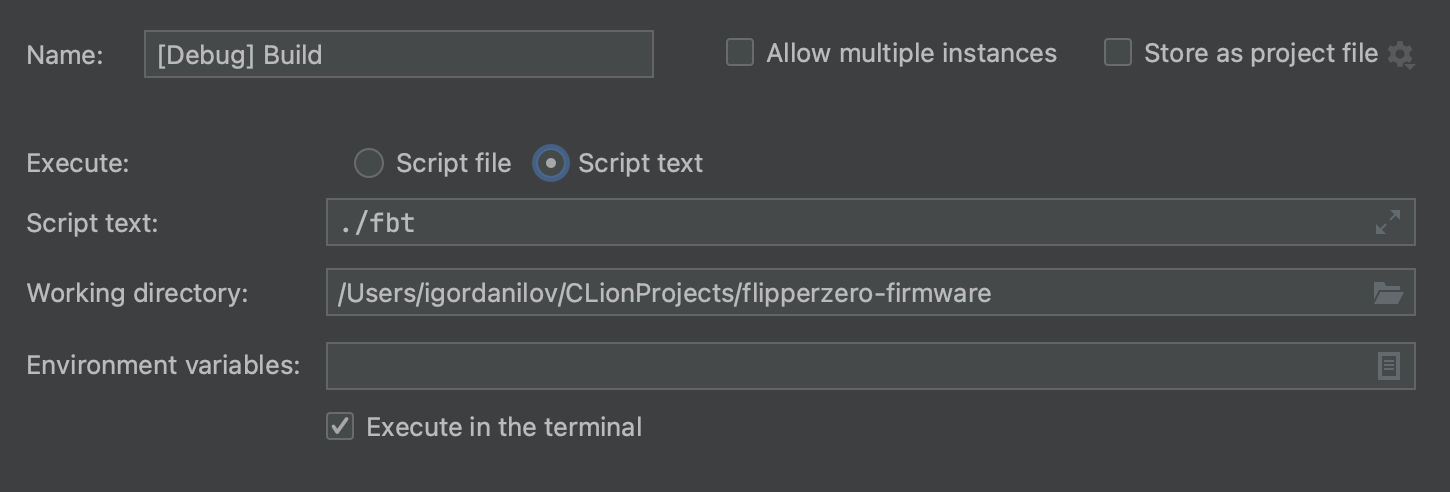Click the "Name:" label
The width and height of the screenshot is (1450, 492).
65,55
